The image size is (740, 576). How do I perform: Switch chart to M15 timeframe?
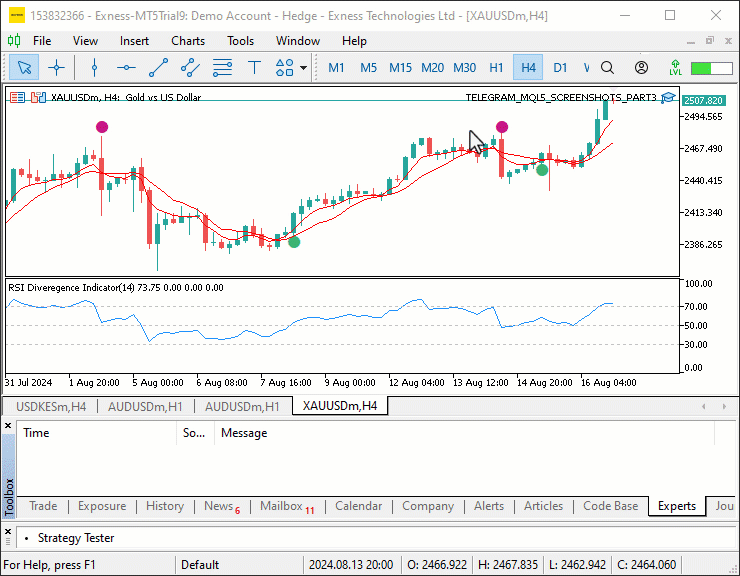[400, 68]
